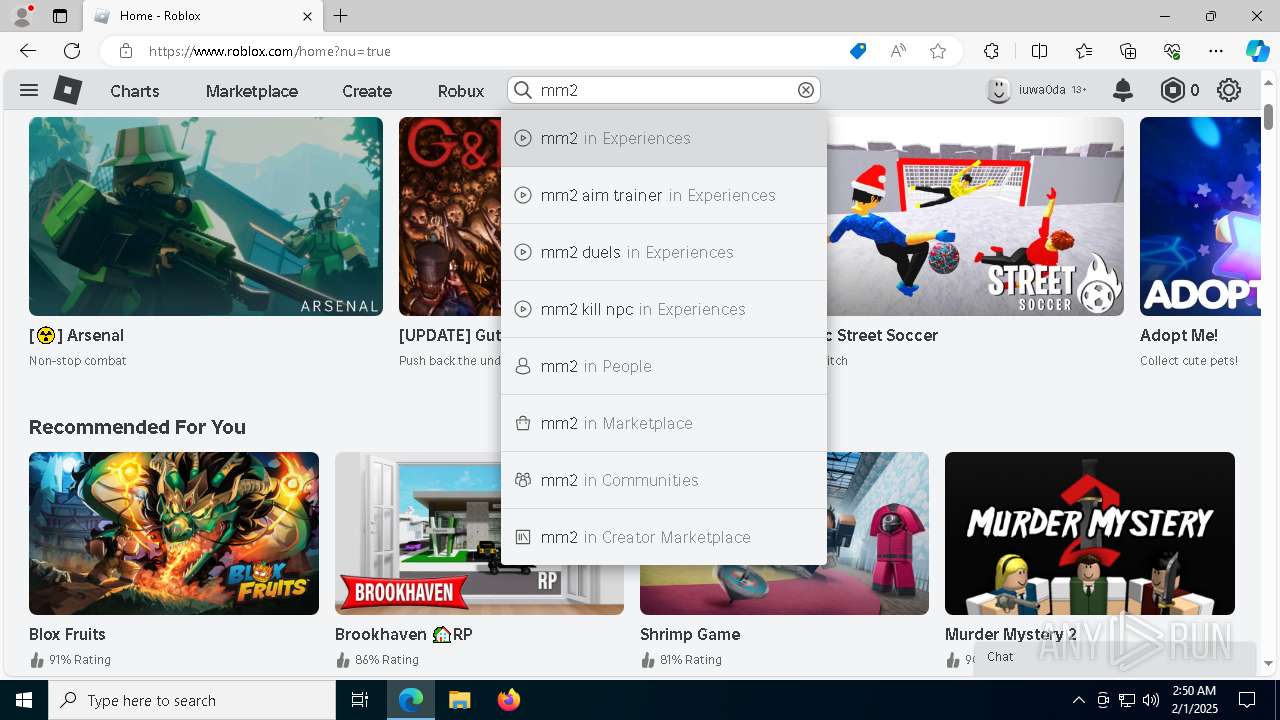Open the Street Soccer thumbnail

coord(975,216)
